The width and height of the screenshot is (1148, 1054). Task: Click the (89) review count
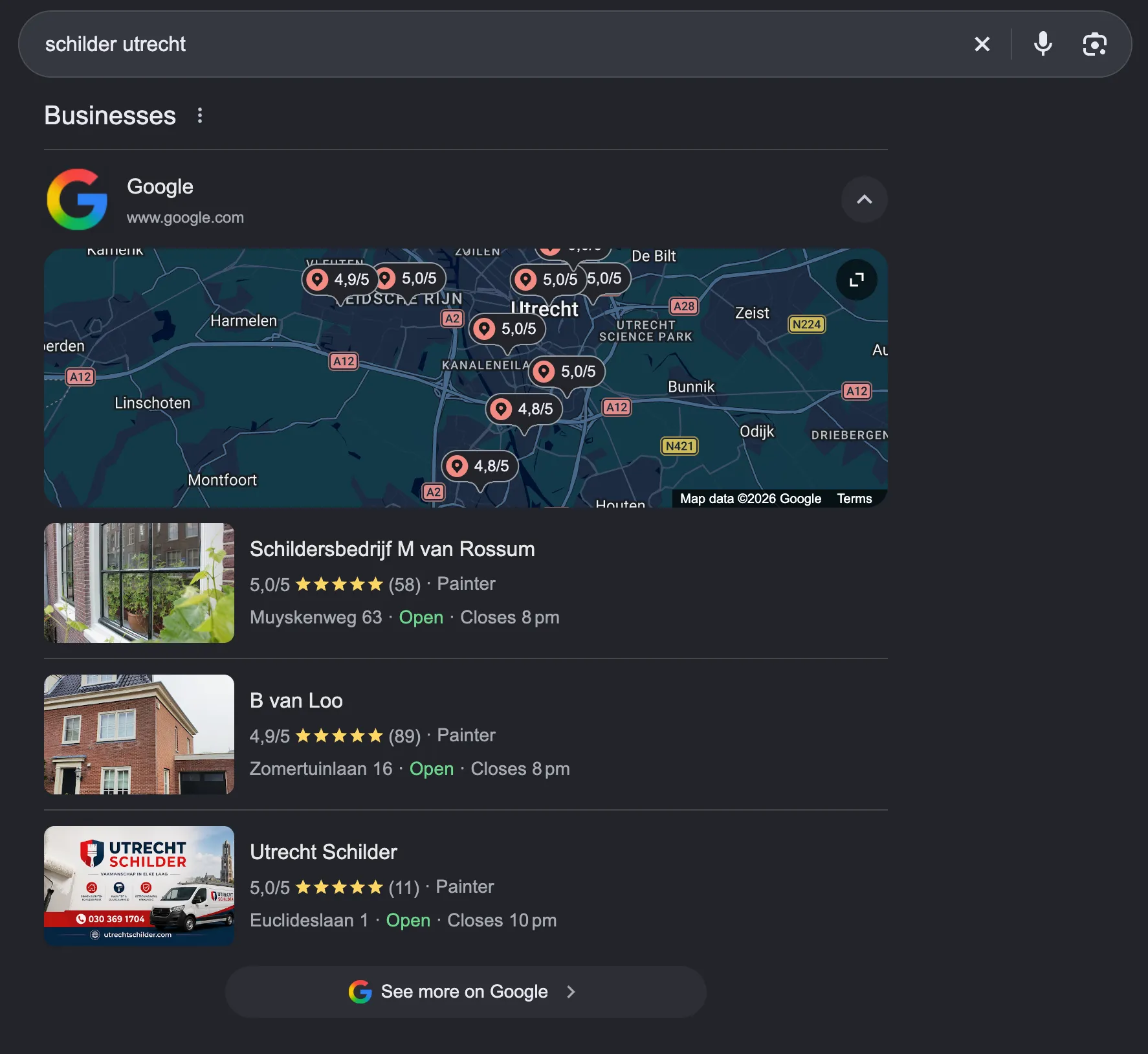pyautogui.click(x=404, y=736)
